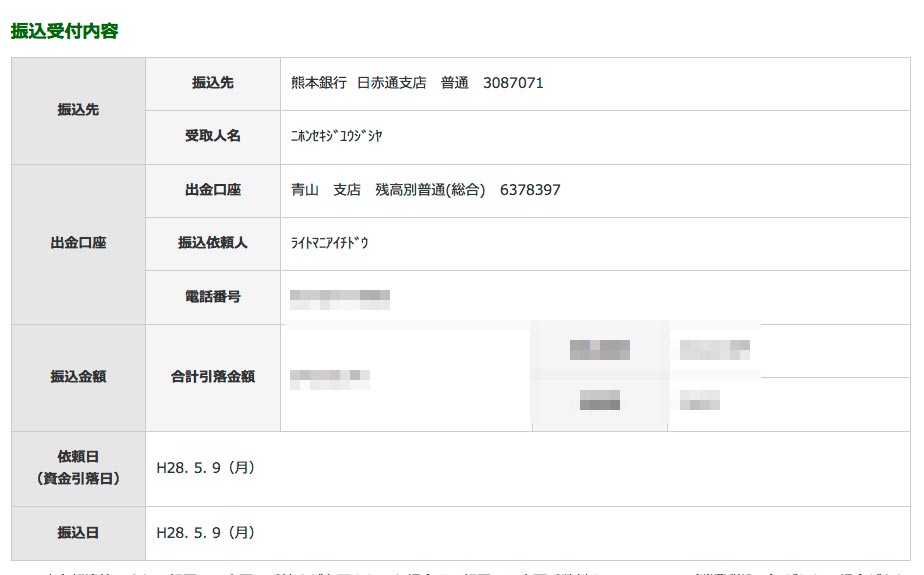
Task: Click the 依頼日(資金引落日) row header
Action: pos(79,468)
